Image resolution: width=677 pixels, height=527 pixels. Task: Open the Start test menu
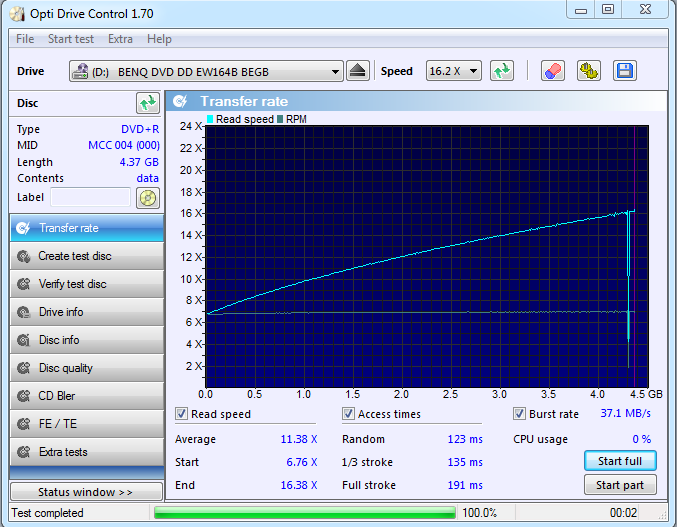(x=71, y=39)
